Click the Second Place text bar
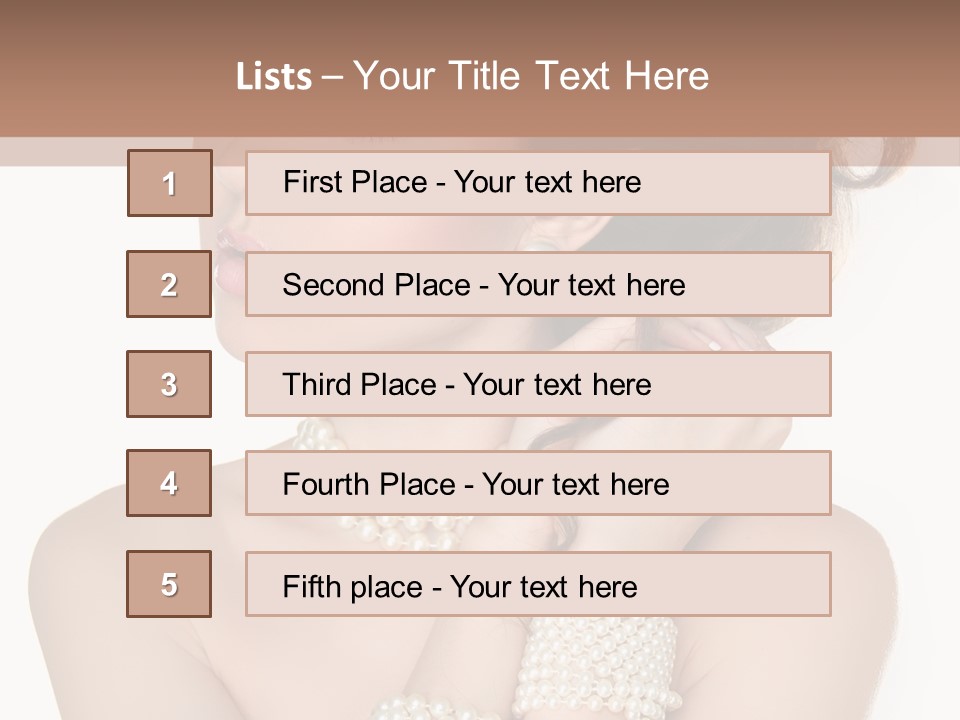The width and height of the screenshot is (960, 720). coord(538,284)
